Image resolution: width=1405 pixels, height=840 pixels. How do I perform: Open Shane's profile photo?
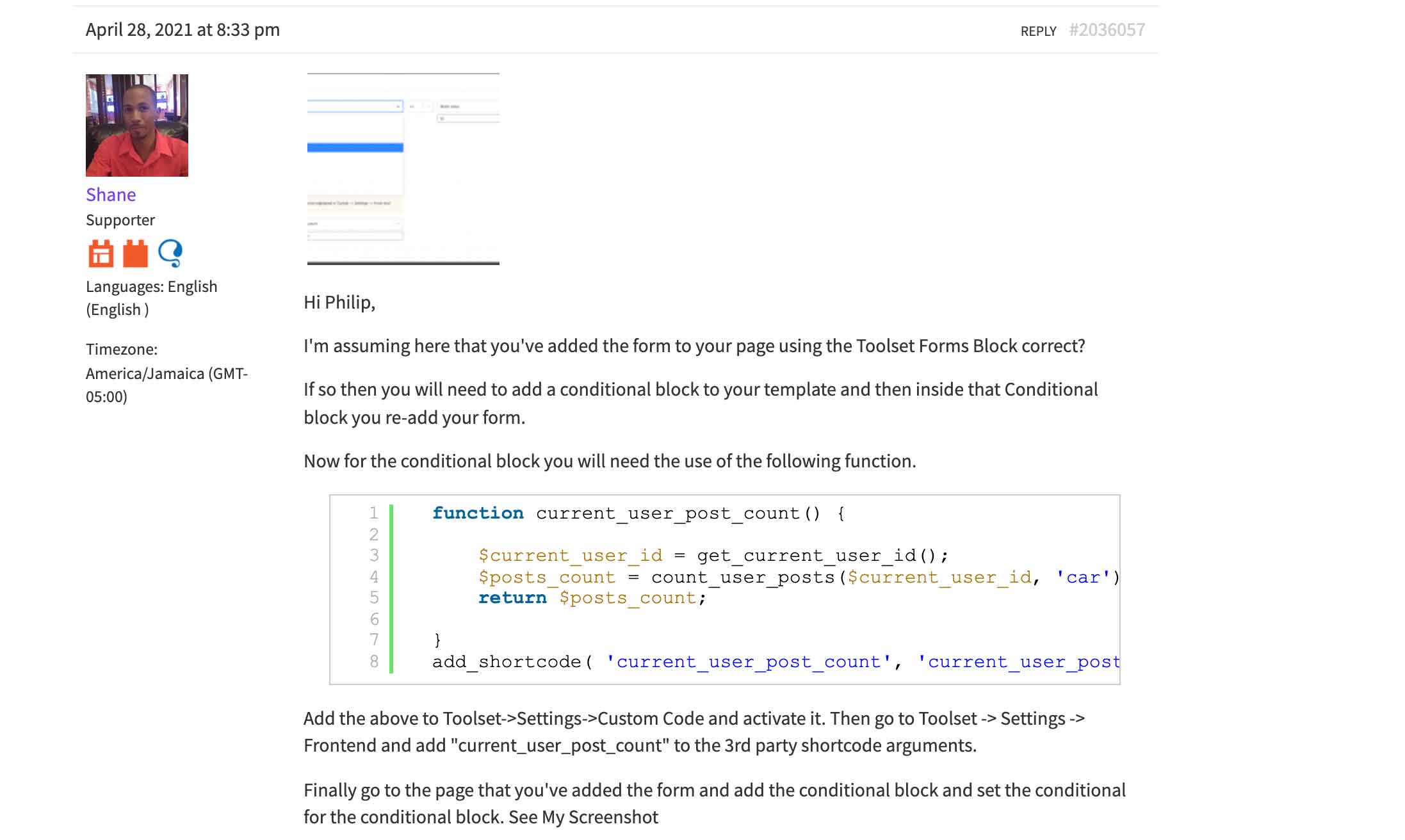point(137,125)
